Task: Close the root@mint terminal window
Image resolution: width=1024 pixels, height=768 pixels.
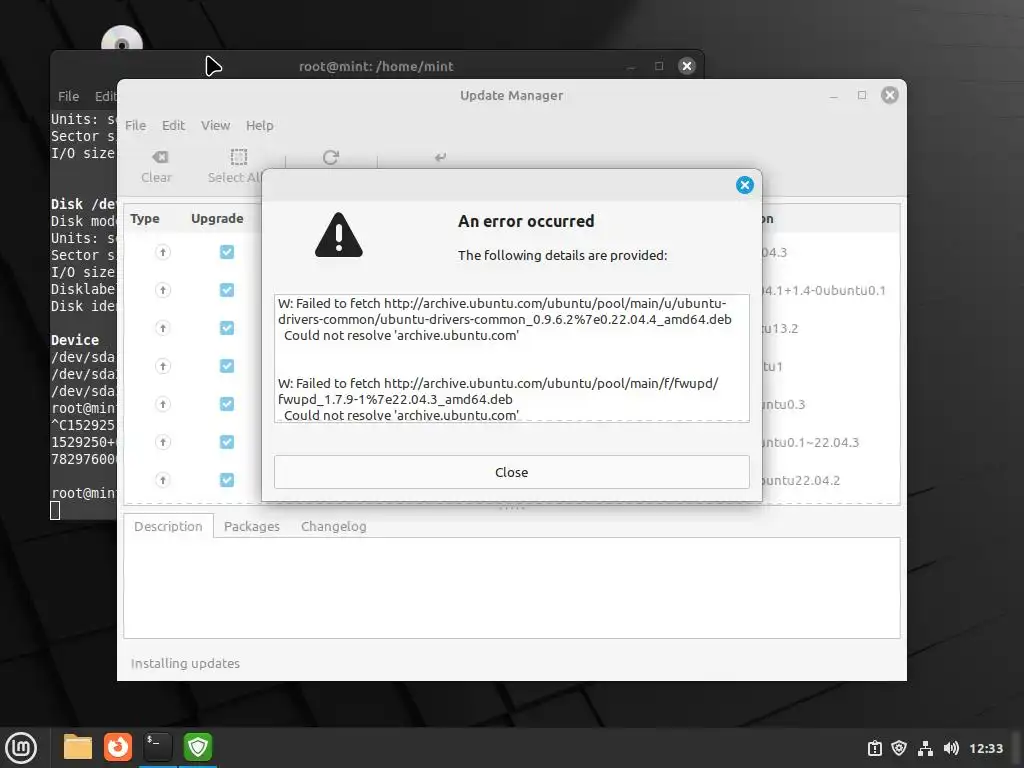Action: tap(686, 66)
